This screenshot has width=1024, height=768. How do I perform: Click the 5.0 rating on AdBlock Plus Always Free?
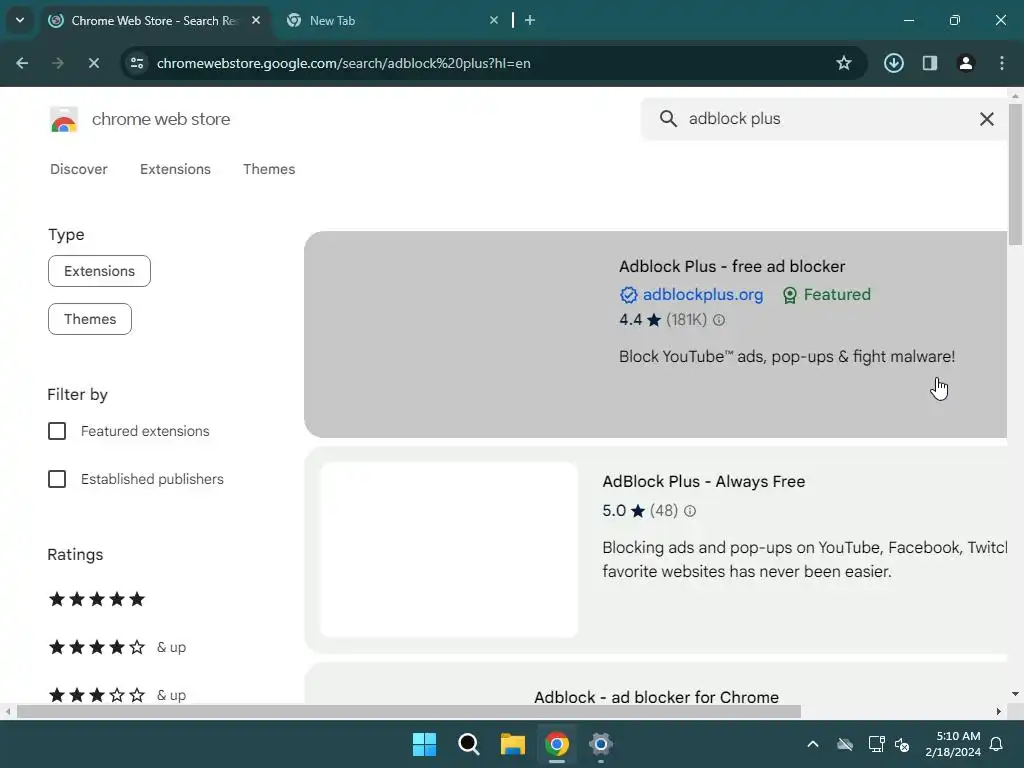[614, 511]
